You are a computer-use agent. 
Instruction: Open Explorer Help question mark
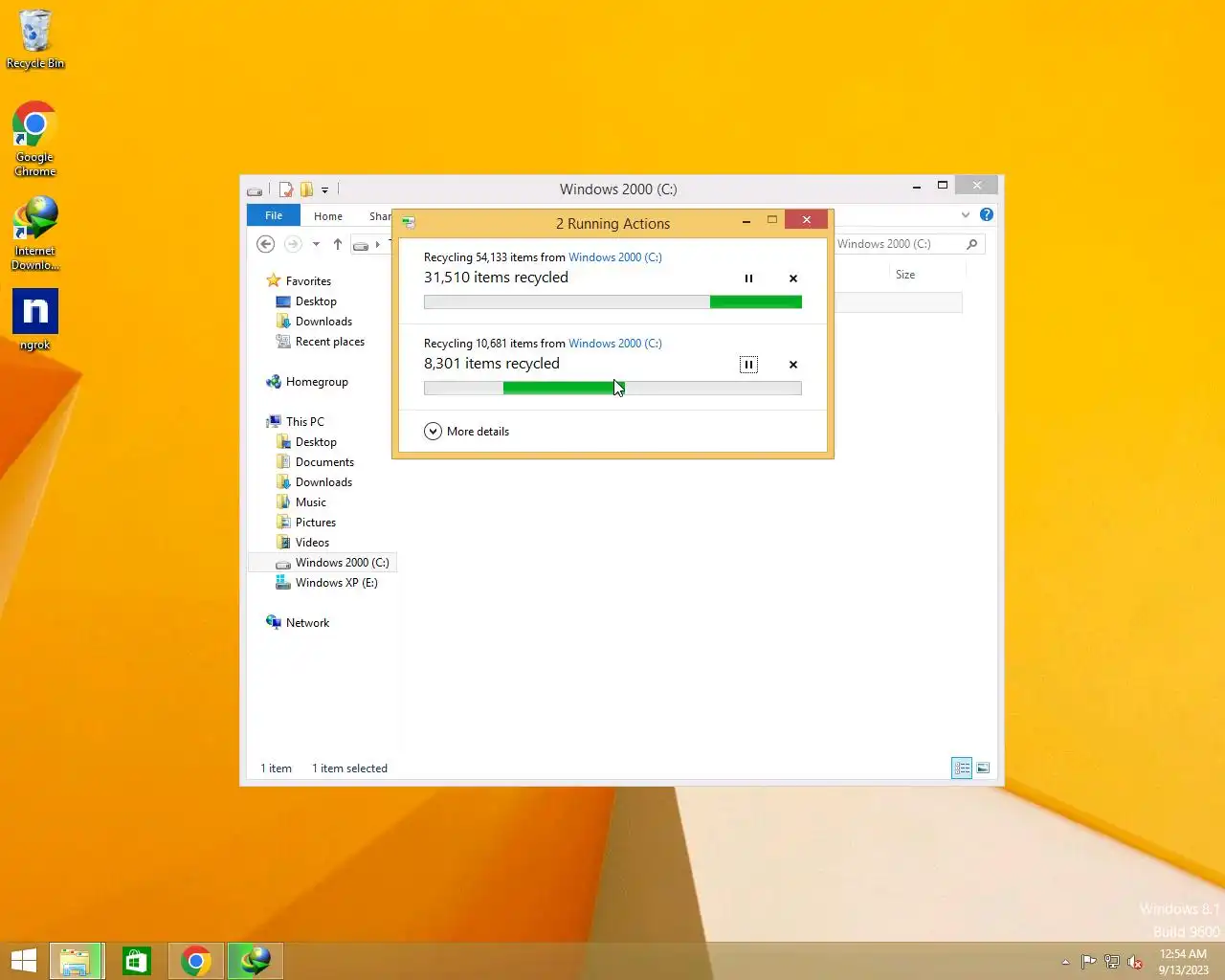[987, 215]
